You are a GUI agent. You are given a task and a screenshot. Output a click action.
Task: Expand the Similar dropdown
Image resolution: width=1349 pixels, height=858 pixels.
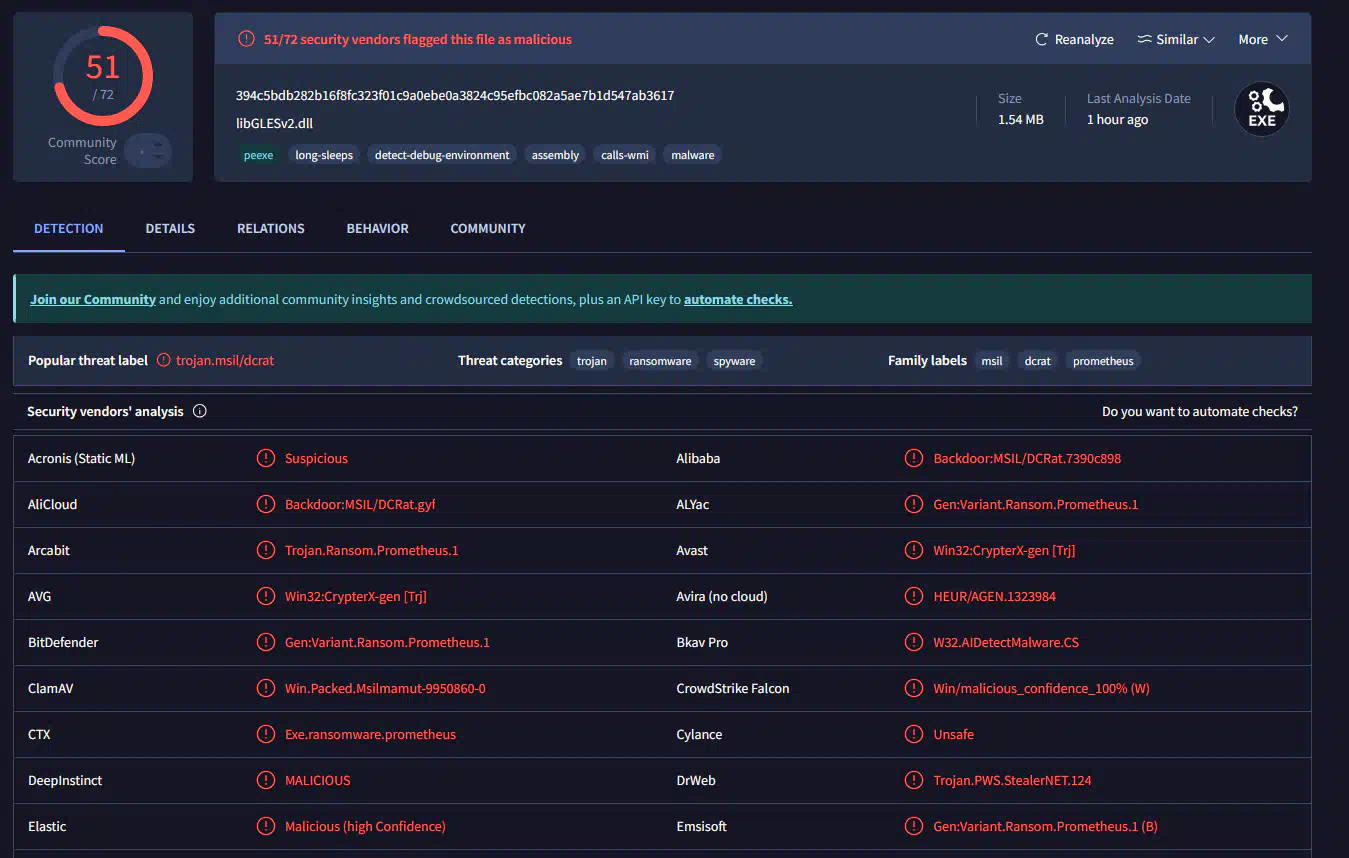[x=1176, y=40]
